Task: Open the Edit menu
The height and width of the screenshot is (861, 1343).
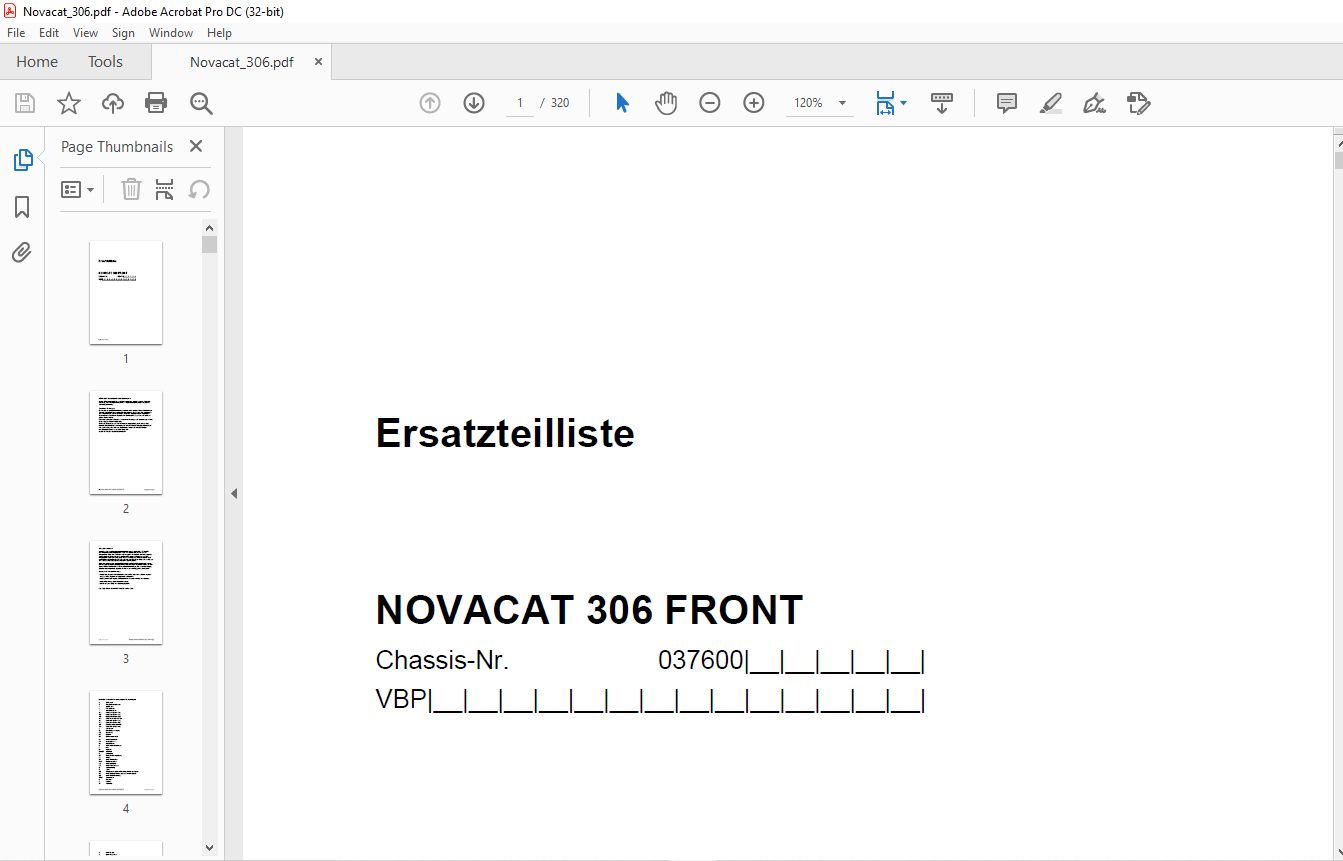Action: click(x=49, y=33)
